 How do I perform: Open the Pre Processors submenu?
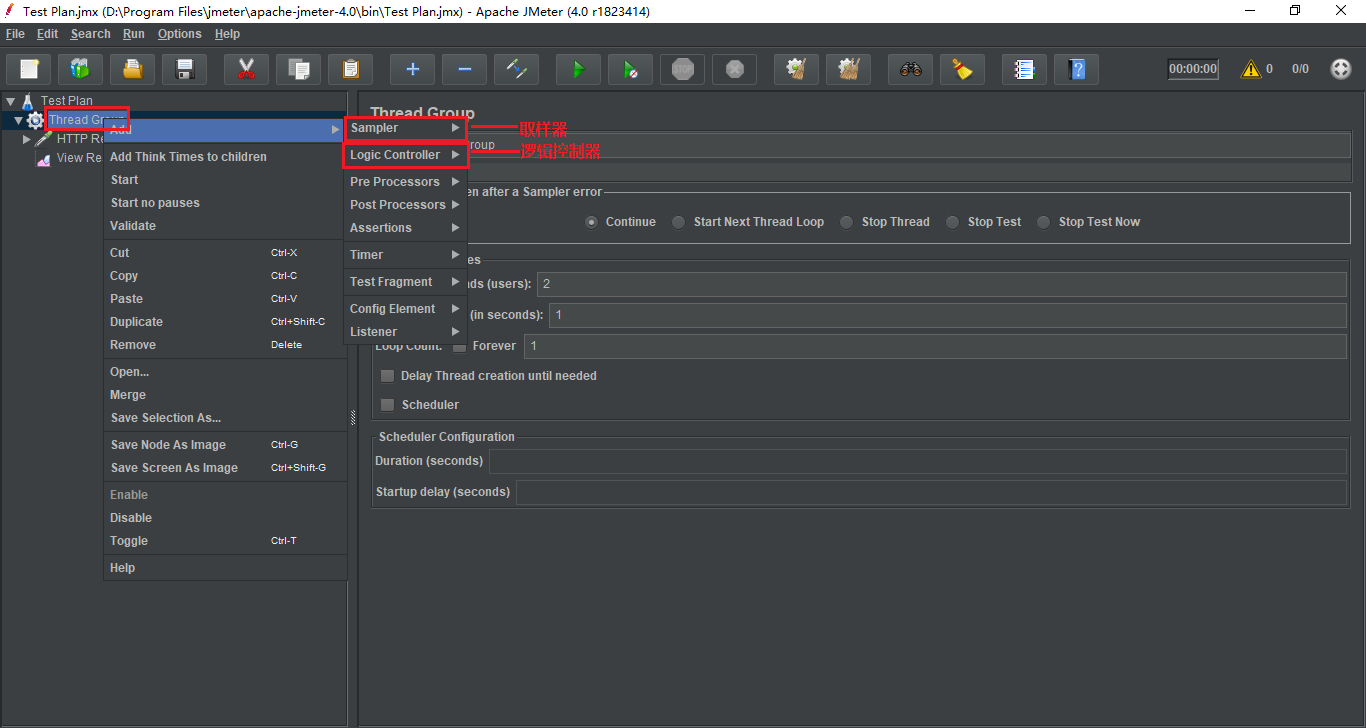coord(405,182)
